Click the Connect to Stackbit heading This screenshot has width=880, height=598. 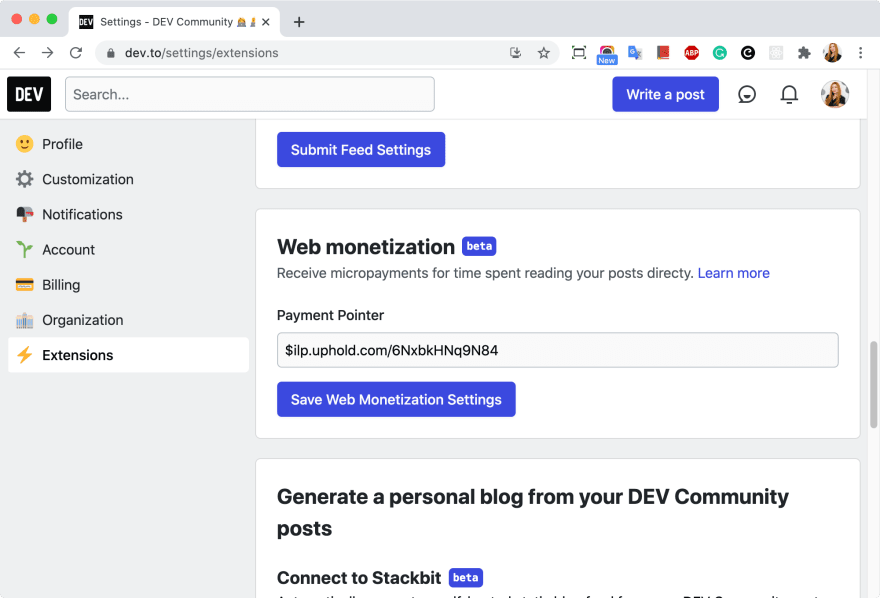[x=359, y=578]
